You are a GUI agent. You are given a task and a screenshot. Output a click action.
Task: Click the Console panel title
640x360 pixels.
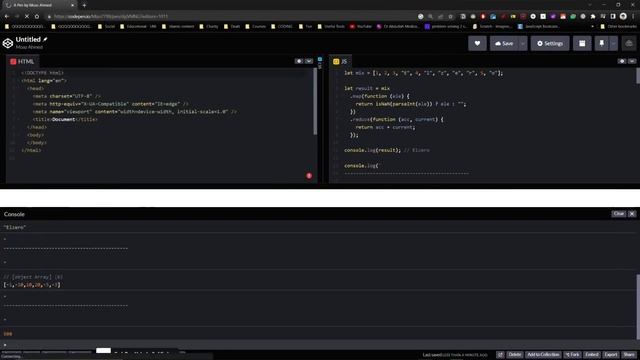(x=14, y=214)
